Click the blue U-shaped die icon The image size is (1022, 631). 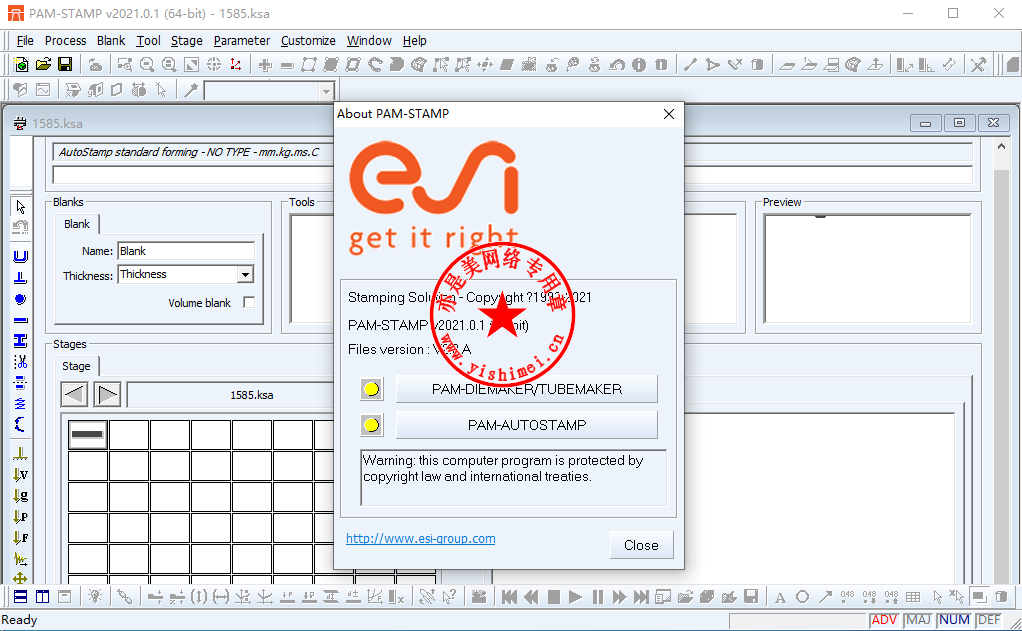[x=20, y=256]
